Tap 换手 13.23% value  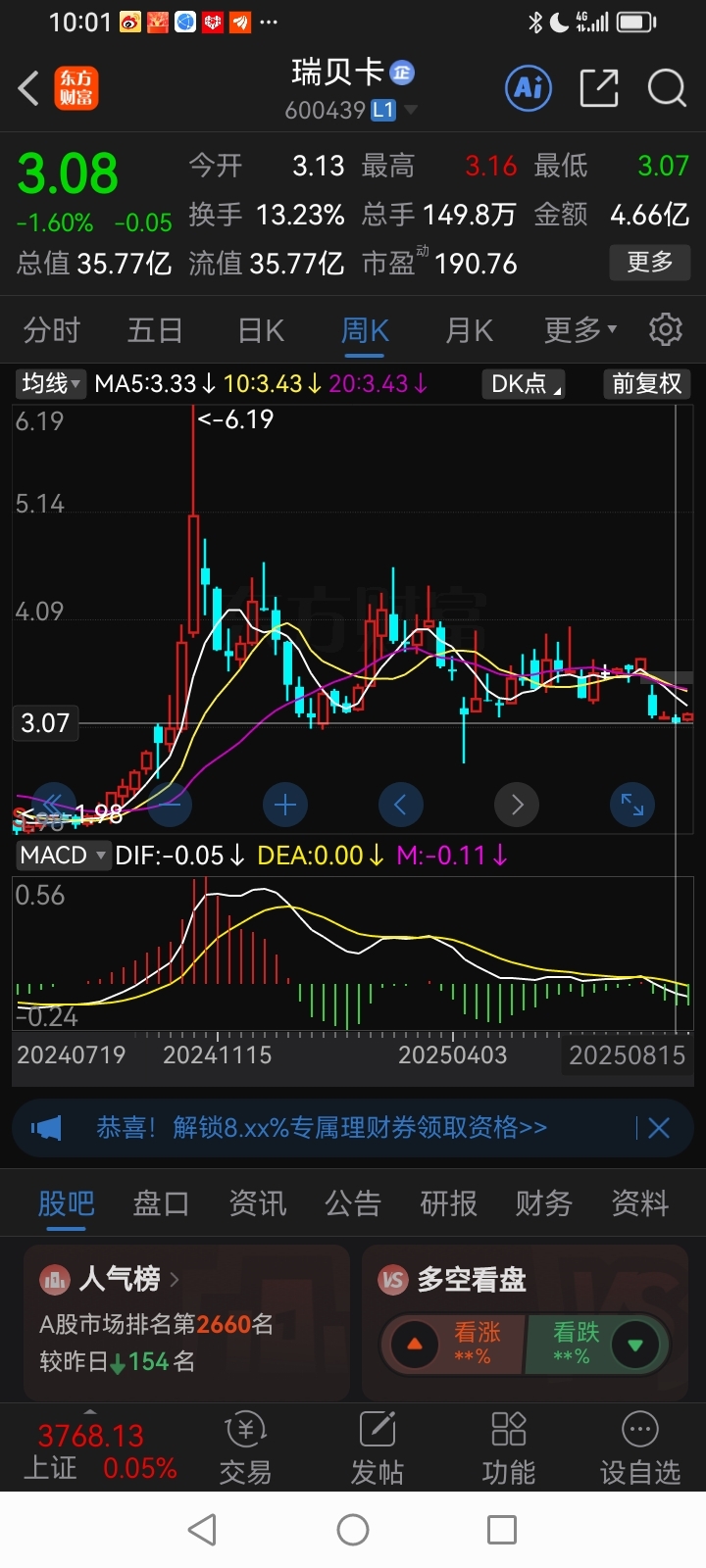pyautogui.click(x=300, y=215)
